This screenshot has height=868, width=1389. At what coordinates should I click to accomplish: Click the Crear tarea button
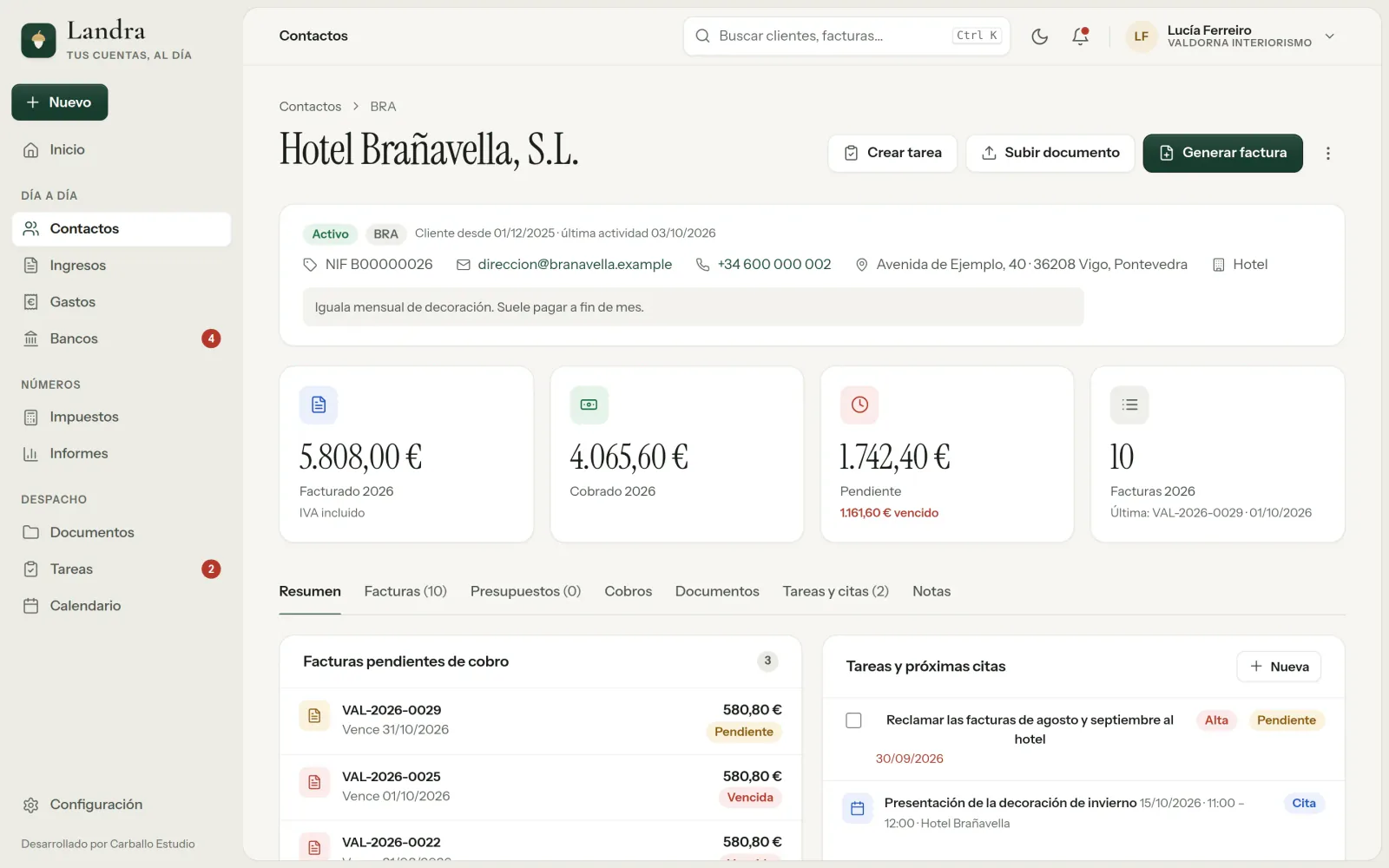(x=892, y=153)
